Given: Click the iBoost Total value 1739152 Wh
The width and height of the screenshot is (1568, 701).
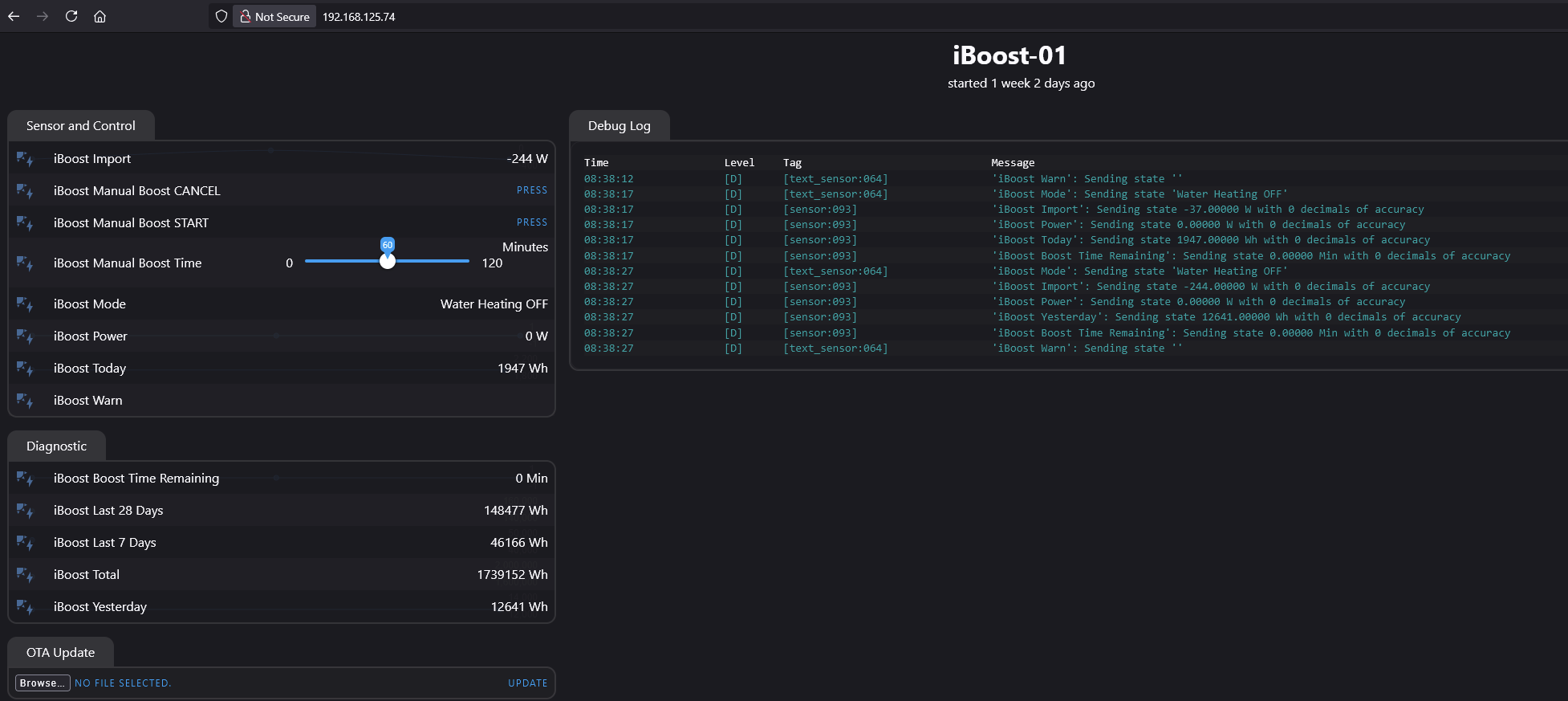Looking at the screenshot, I should [513, 575].
